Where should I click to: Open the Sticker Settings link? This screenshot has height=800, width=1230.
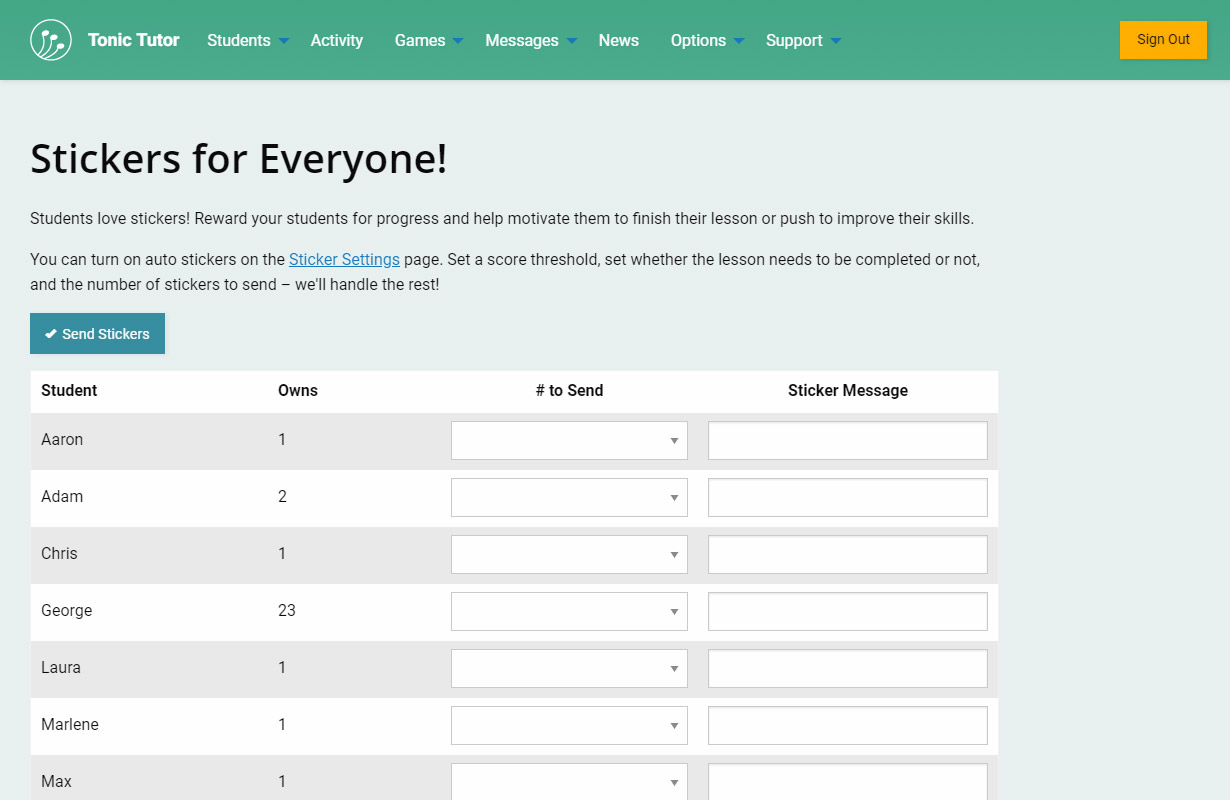tap(344, 259)
